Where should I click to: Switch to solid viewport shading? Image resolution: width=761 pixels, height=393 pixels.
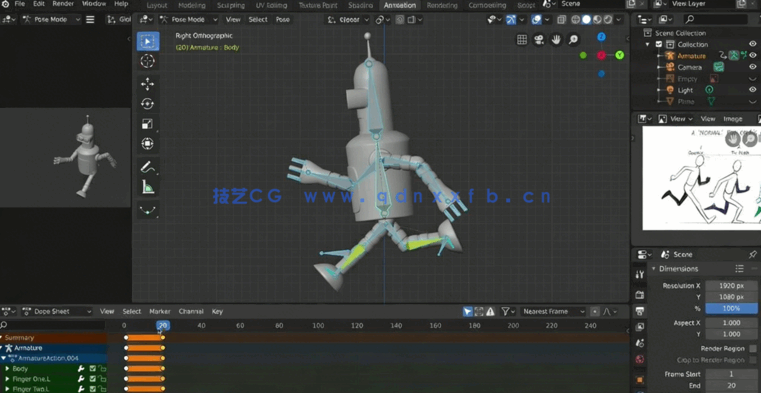tap(586, 19)
